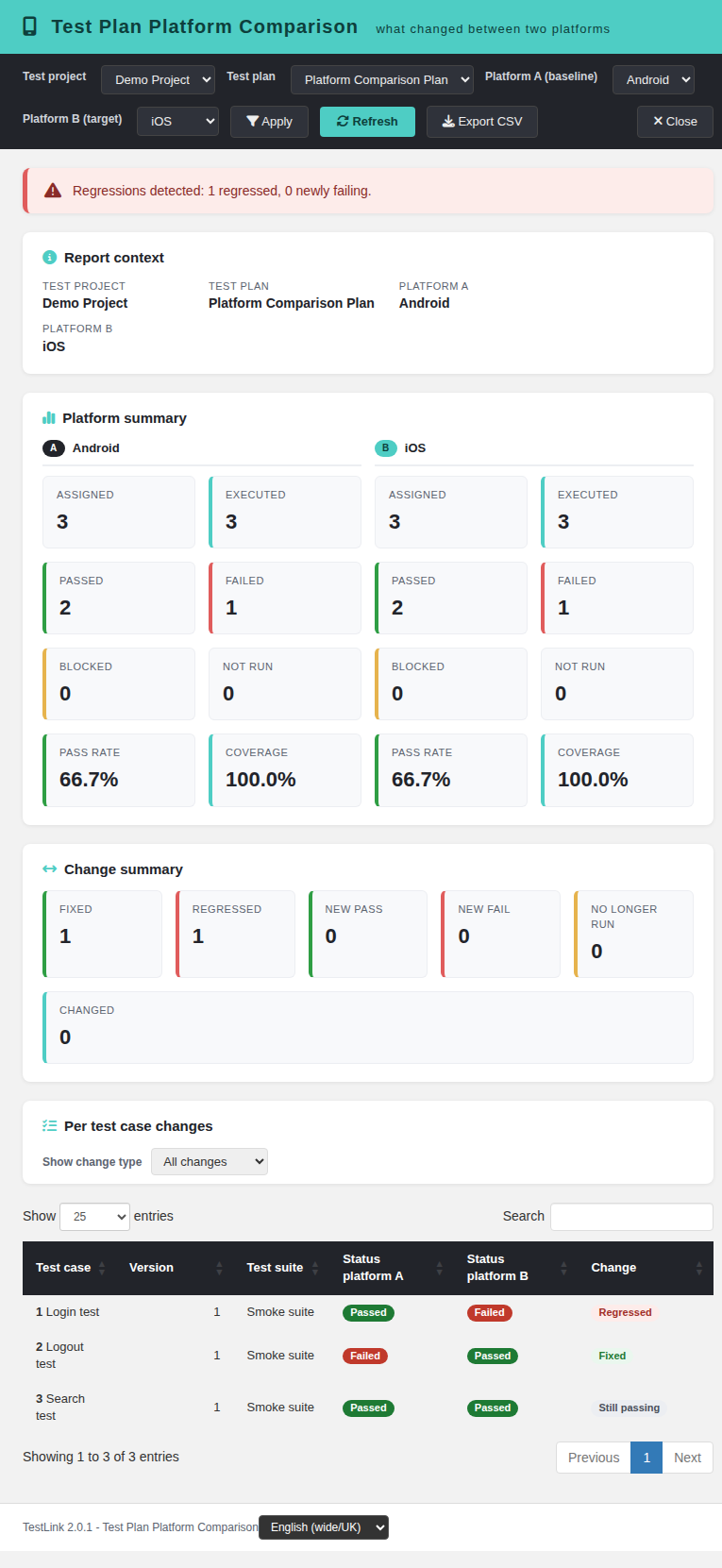Click the Still passing change badge
Image resolution: width=722 pixels, height=1568 pixels.
point(629,1408)
